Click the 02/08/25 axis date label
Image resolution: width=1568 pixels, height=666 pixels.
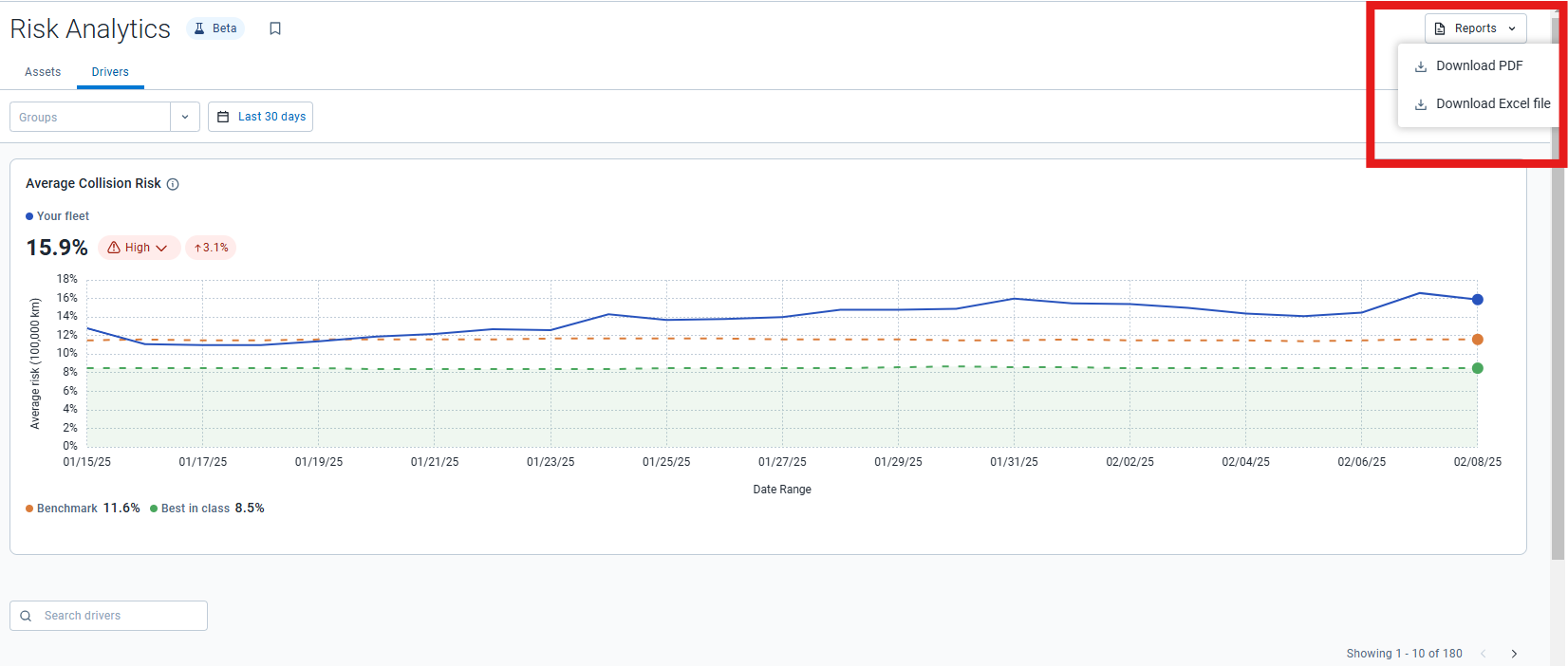pyautogui.click(x=1478, y=462)
